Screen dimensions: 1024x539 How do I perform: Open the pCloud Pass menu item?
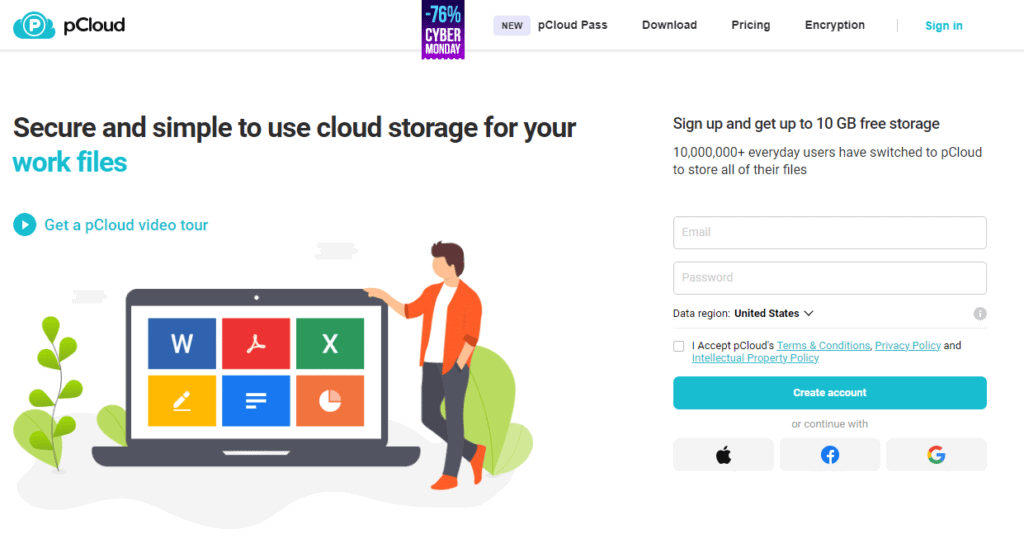[x=572, y=25]
